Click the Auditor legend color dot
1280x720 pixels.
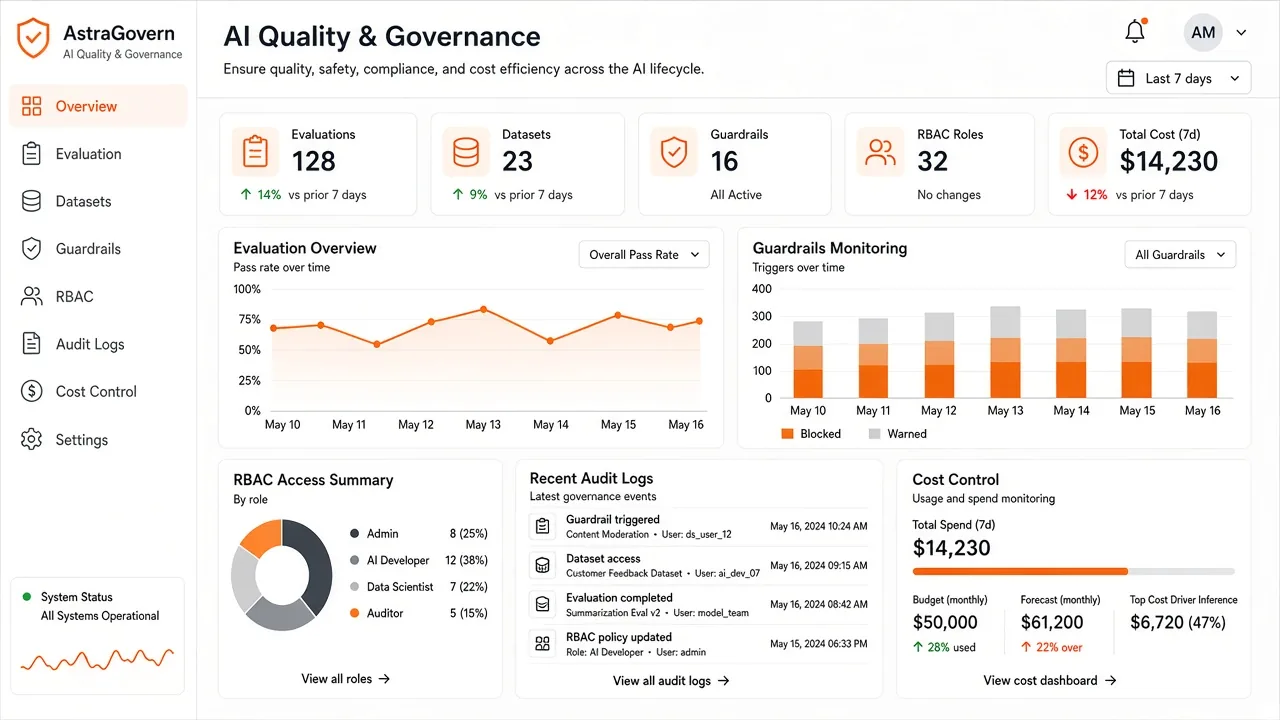point(355,613)
